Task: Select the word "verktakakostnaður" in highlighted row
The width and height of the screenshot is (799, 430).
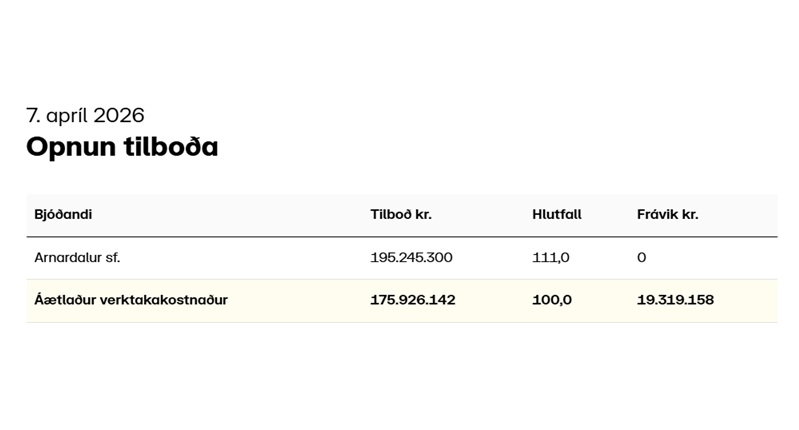Action: pos(164,299)
